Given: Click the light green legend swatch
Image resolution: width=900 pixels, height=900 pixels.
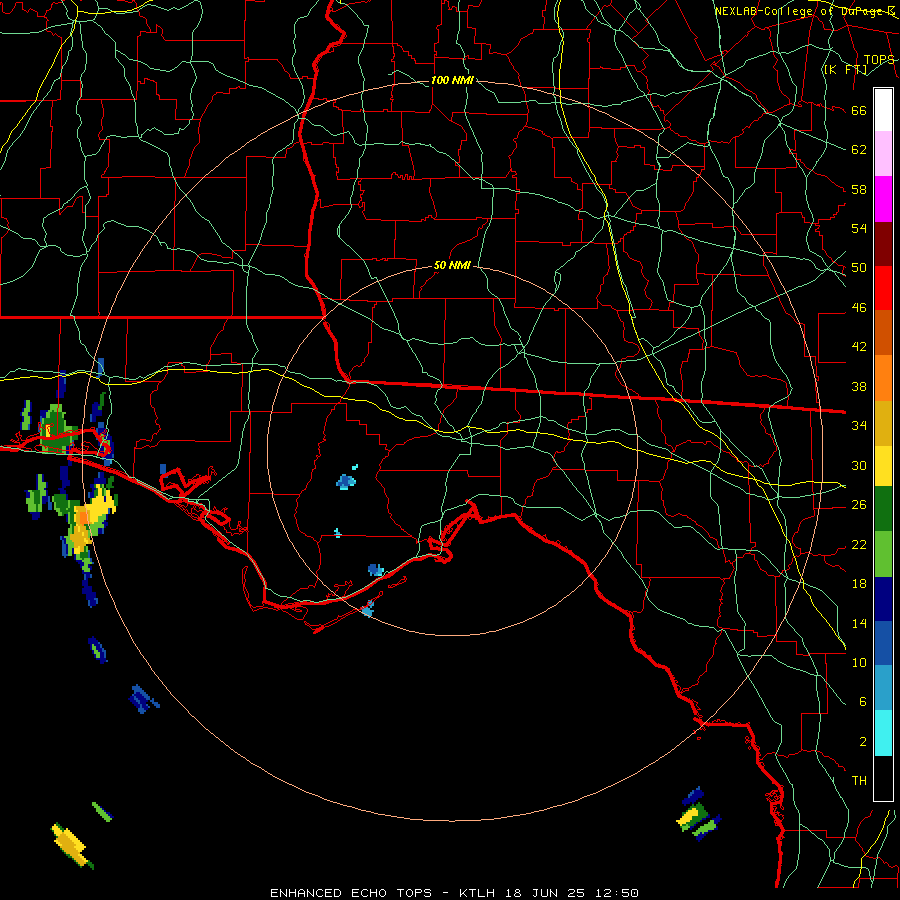Looking at the screenshot, I should tap(883, 554).
